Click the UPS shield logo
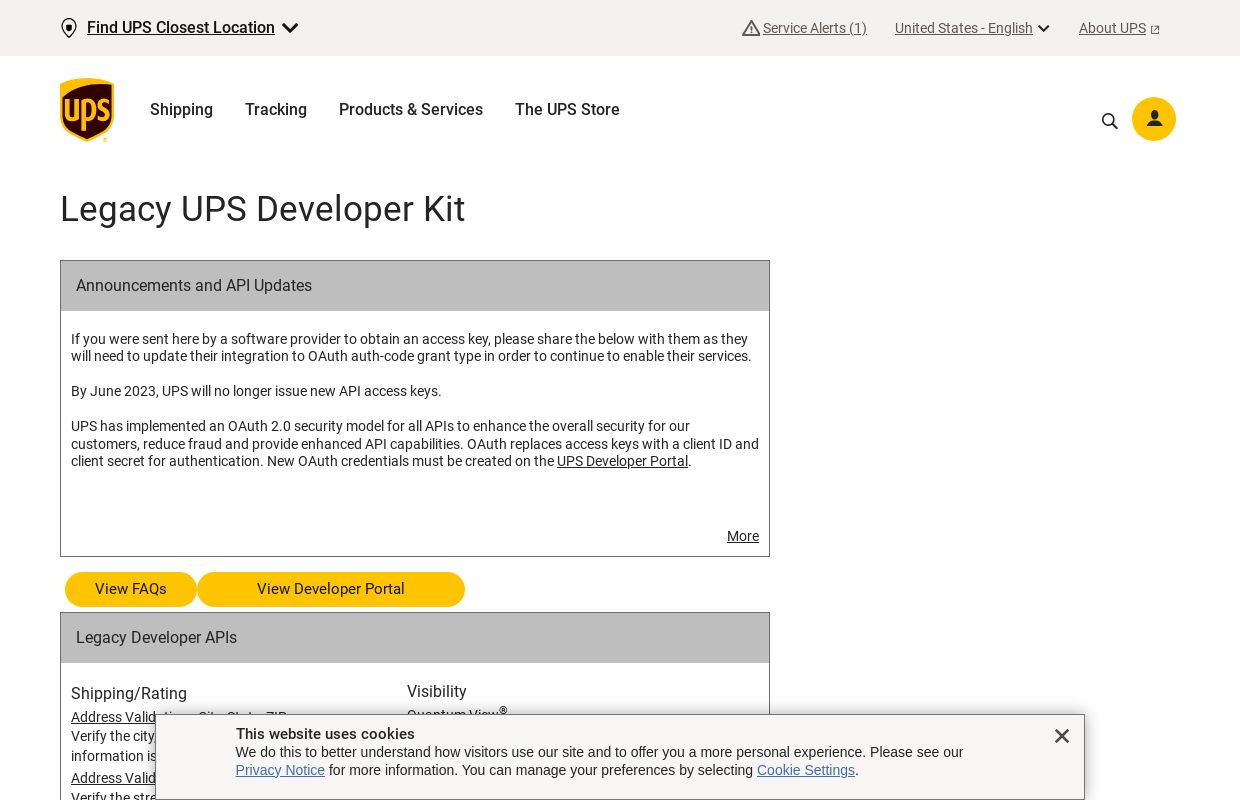This screenshot has width=1240, height=800. click(87, 110)
